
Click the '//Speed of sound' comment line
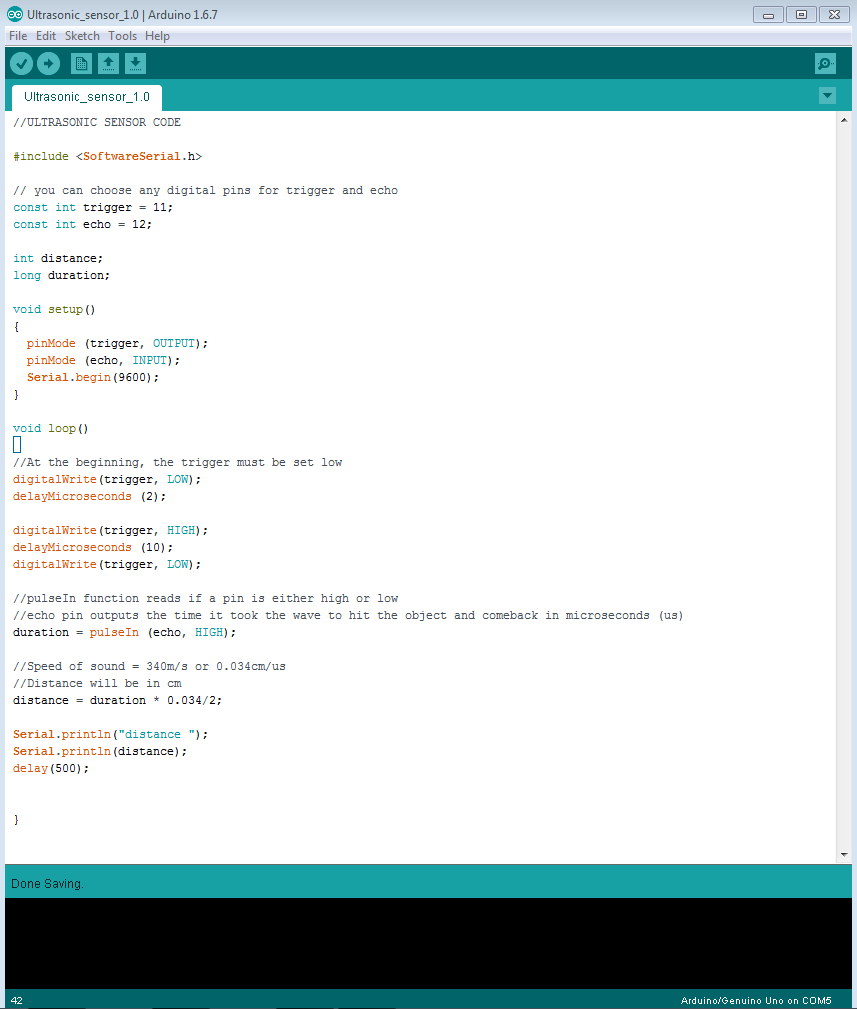tap(149, 666)
